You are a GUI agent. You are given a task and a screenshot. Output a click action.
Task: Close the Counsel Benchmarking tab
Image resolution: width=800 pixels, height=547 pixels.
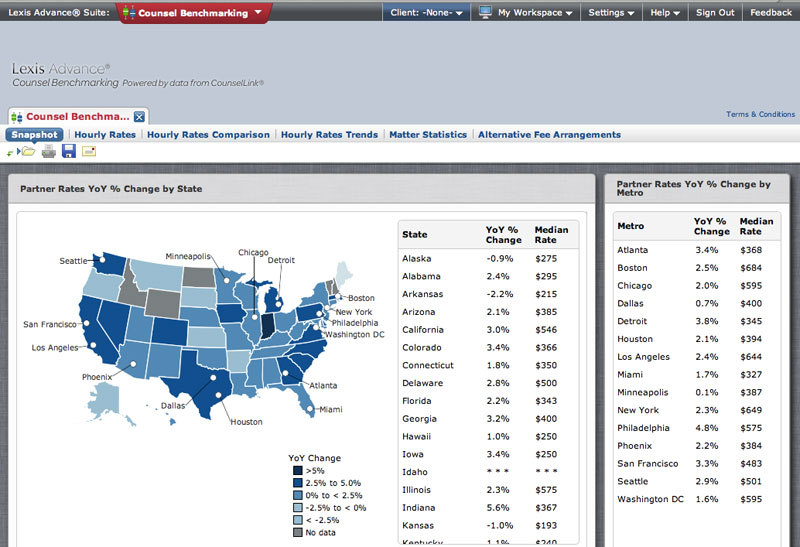click(139, 117)
